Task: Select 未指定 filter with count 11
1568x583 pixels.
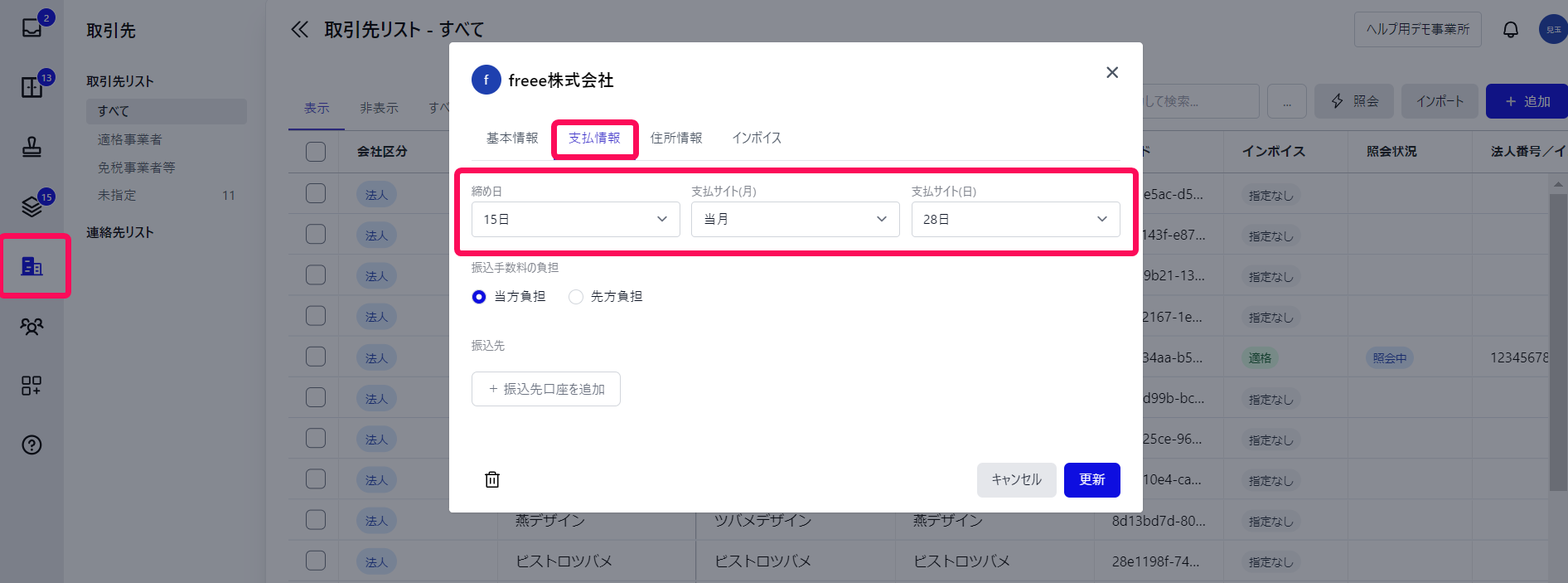Action: coord(167,196)
